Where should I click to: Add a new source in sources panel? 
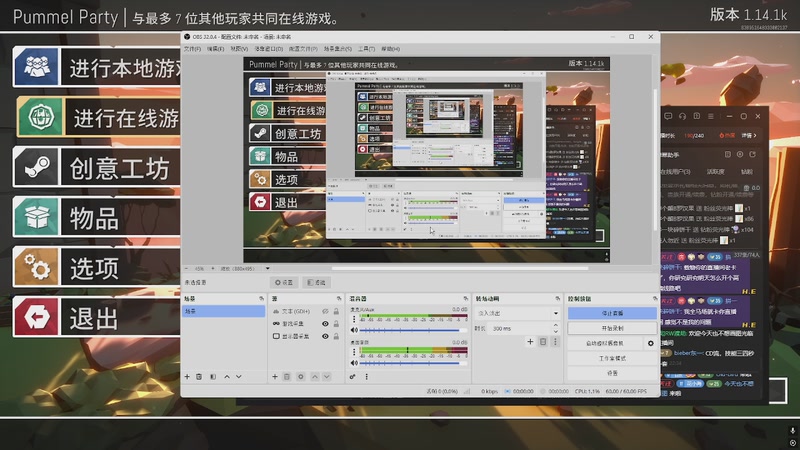point(274,377)
